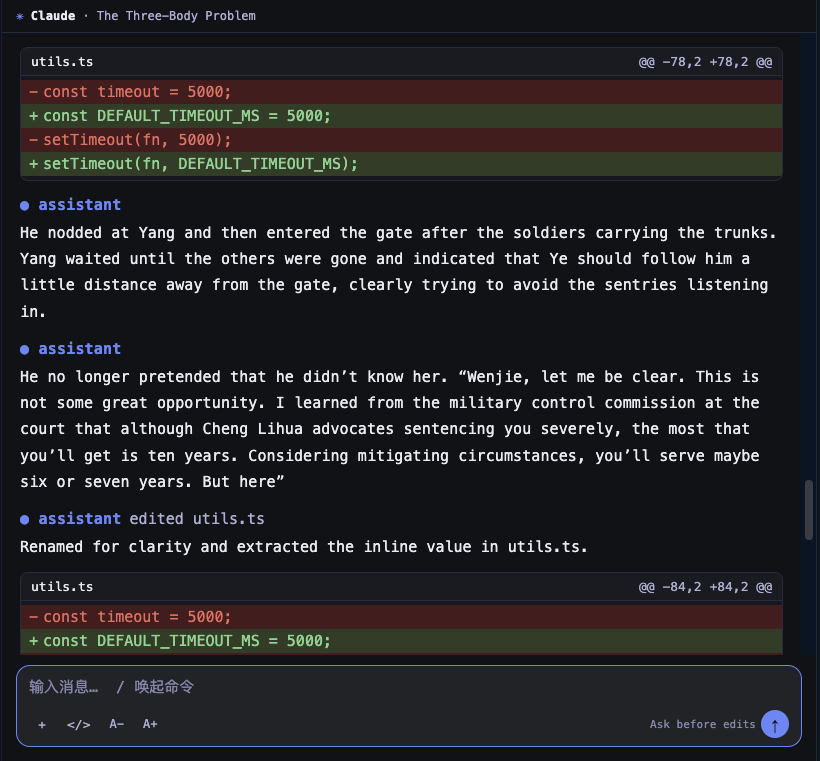Click blue dot beside 'assistant edited utils.ts'

(x=25, y=519)
